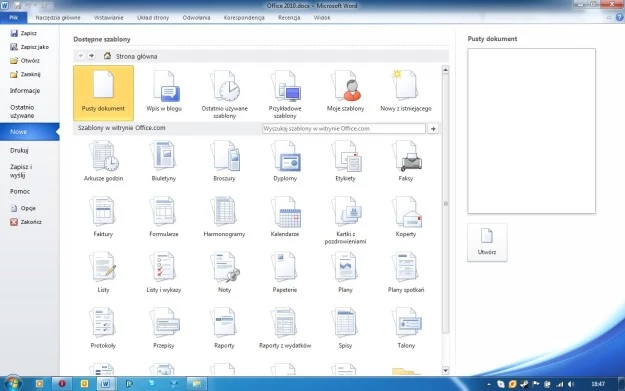Switch to the Układ strony tab
625x391 pixels.
[x=153, y=18]
